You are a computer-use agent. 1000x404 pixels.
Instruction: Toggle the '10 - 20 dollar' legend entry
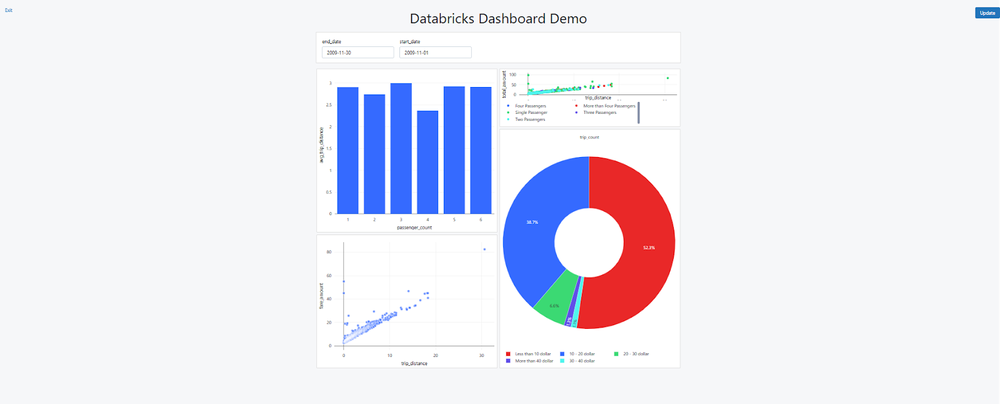[x=579, y=354]
